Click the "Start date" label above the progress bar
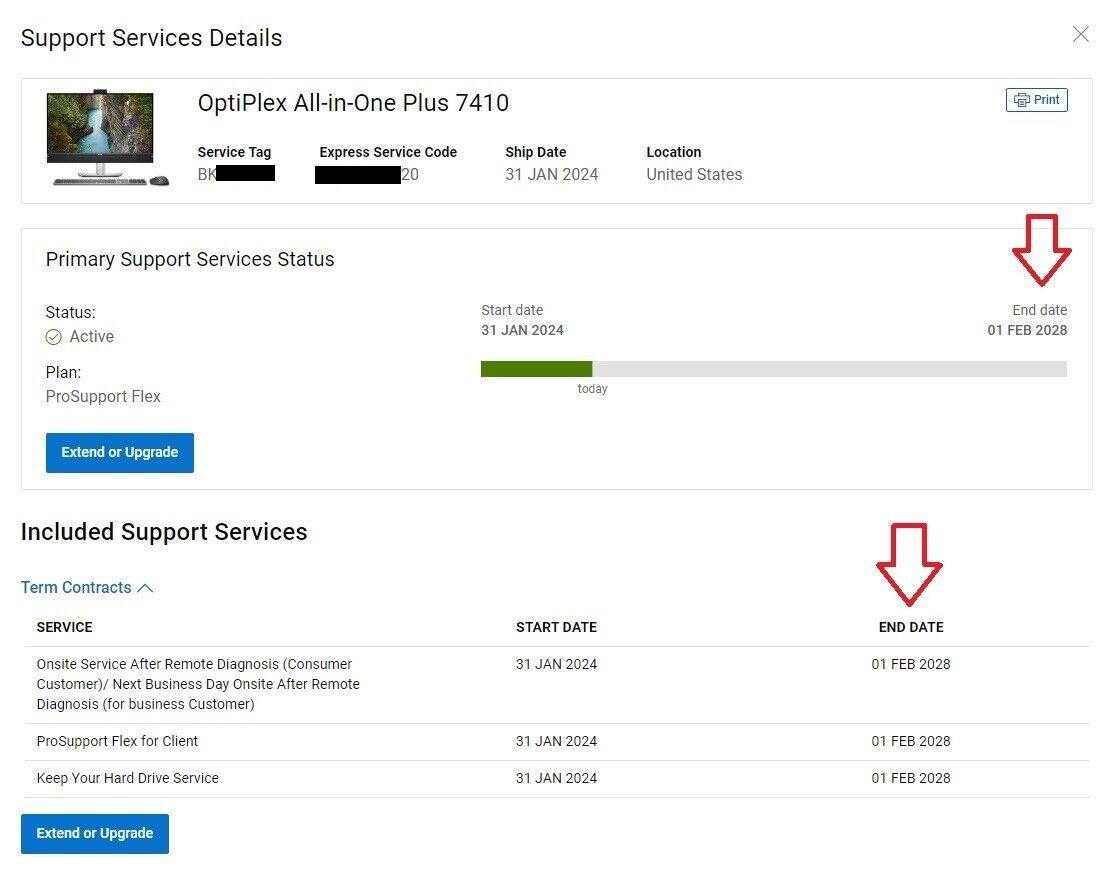The width and height of the screenshot is (1108, 869). point(512,310)
